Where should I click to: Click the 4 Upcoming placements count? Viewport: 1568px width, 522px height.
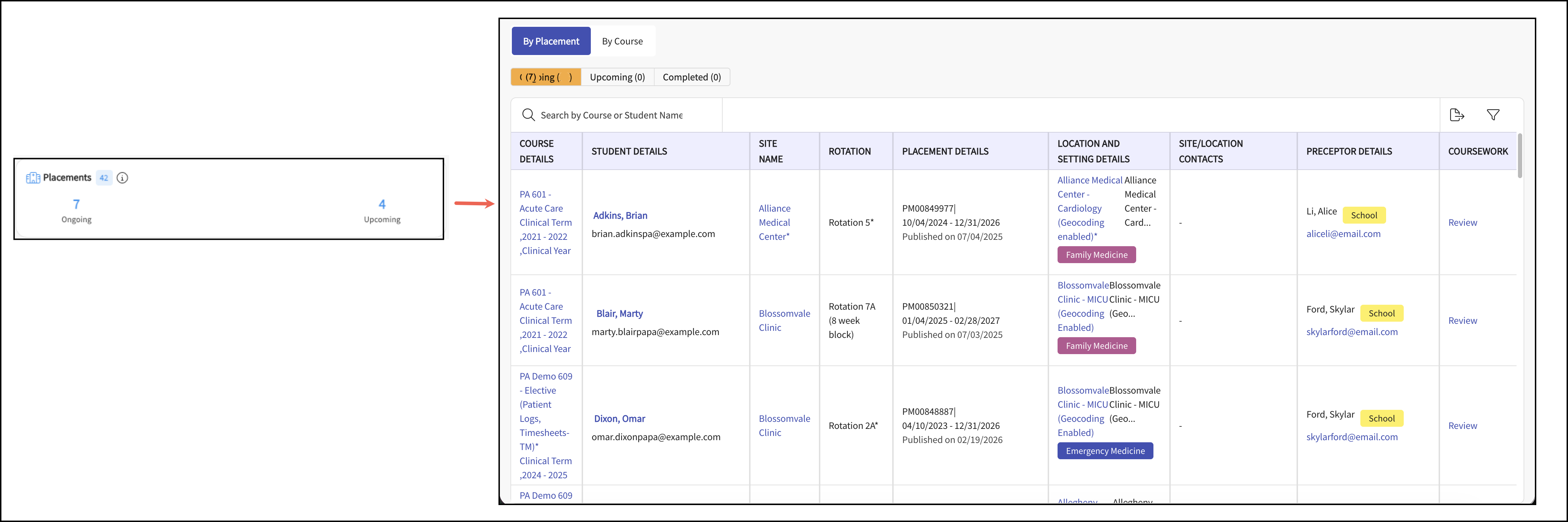(x=382, y=210)
